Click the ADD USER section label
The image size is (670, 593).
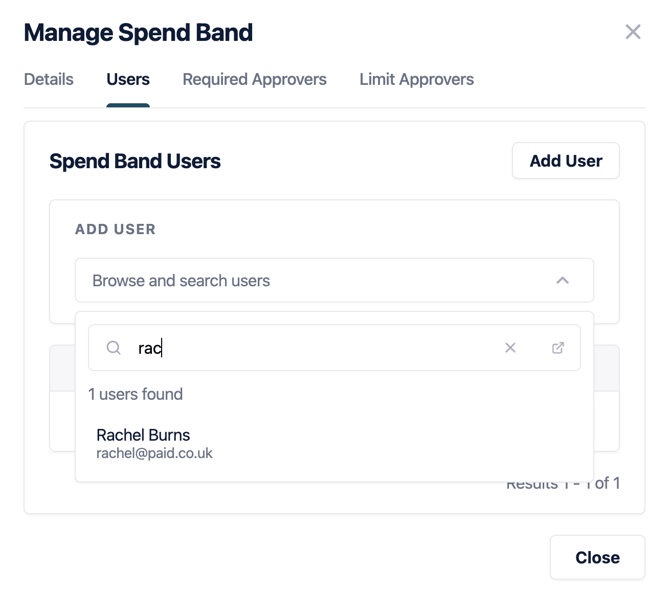[x=115, y=229]
